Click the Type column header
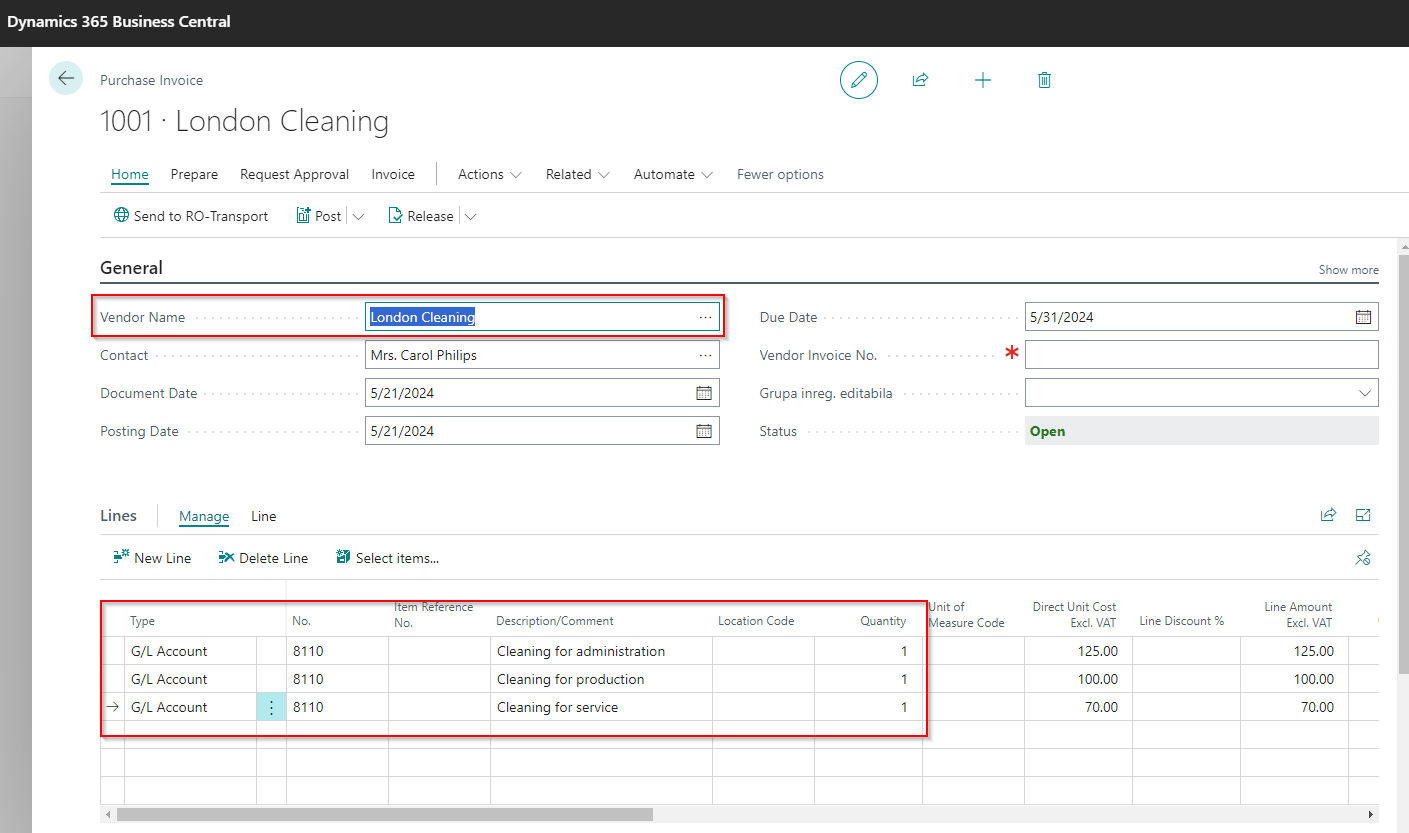This screenshot has width=1409, height=833. [x=143, y=621]
